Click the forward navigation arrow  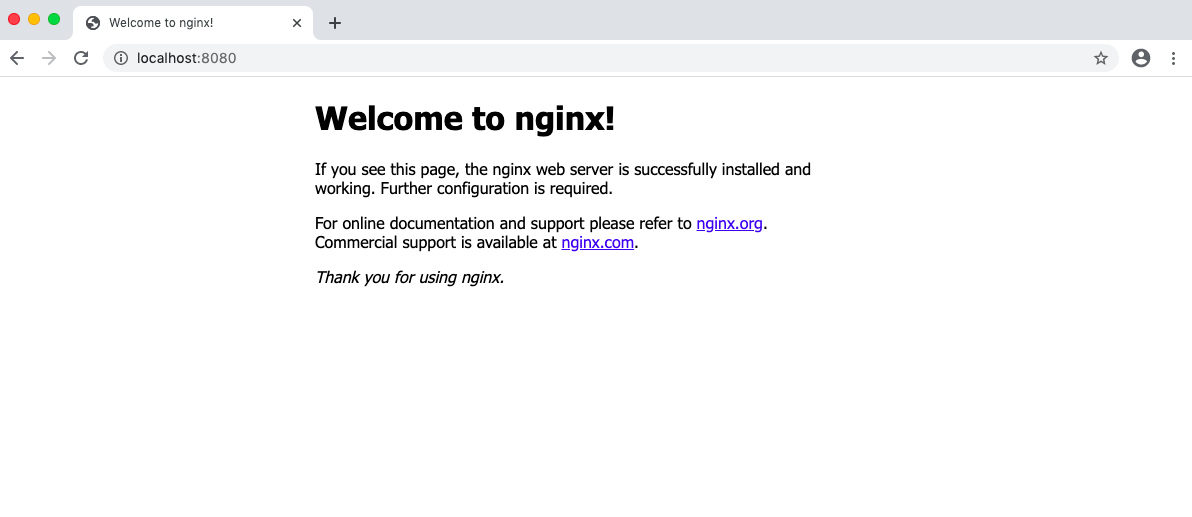click(x=49, y=58)
